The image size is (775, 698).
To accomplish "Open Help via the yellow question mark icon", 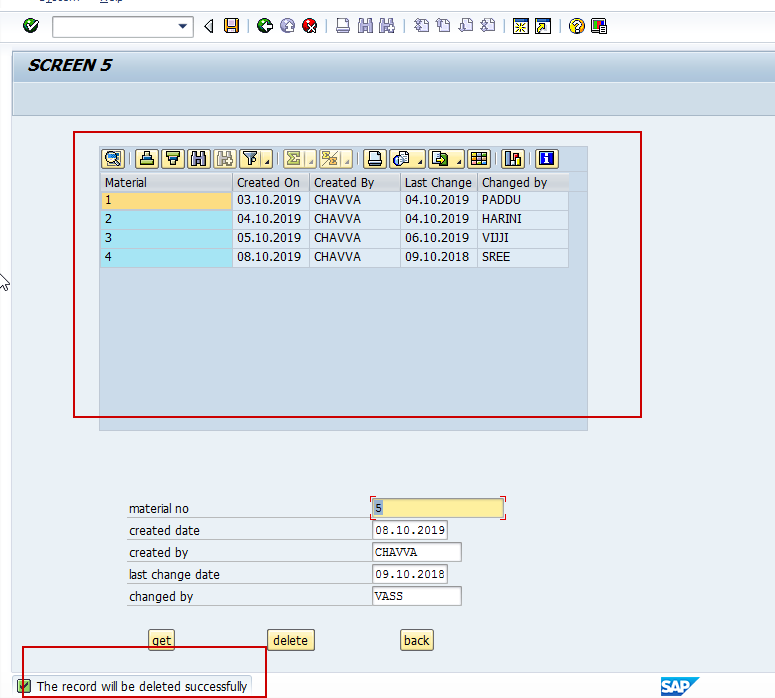I will tap(576, 26).
